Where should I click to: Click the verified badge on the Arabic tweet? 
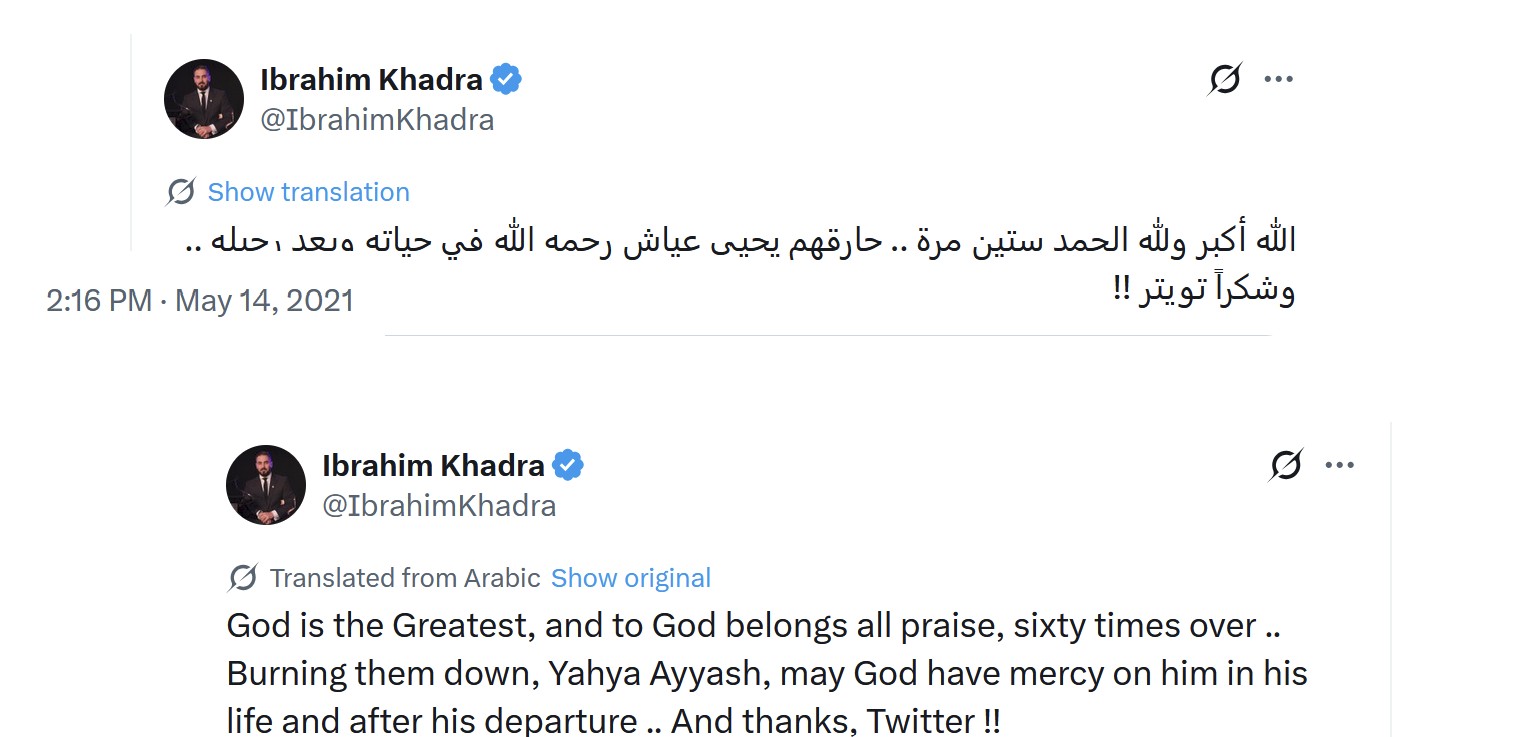tap(506, 79)
